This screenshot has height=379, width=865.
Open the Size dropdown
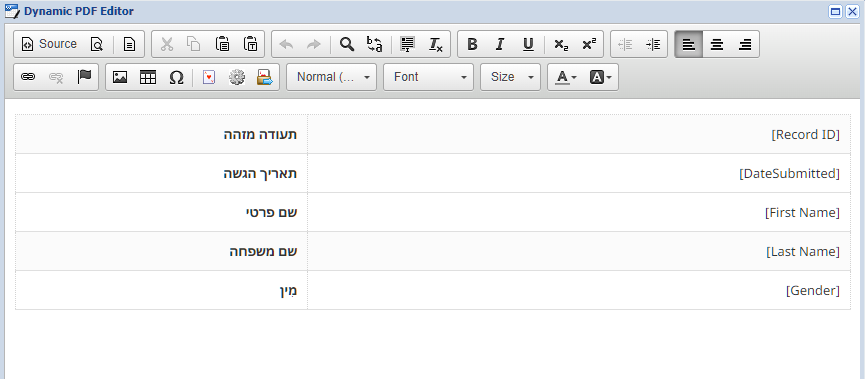click(510, 77)
